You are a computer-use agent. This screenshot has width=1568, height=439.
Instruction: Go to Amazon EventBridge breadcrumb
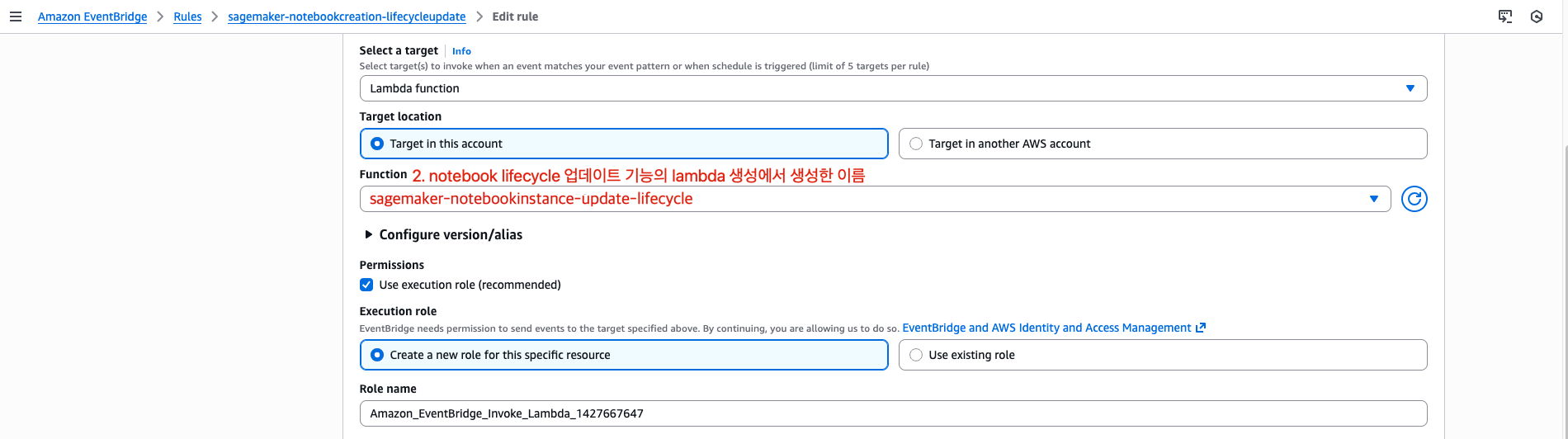click(92, 17)
